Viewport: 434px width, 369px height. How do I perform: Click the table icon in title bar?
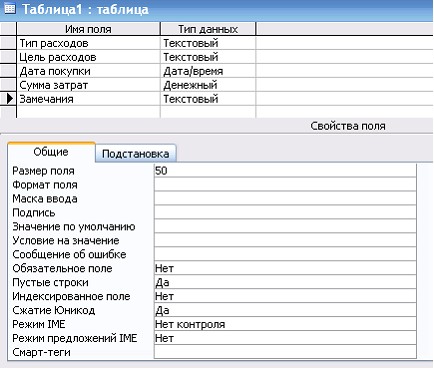[x=9, y=8]
